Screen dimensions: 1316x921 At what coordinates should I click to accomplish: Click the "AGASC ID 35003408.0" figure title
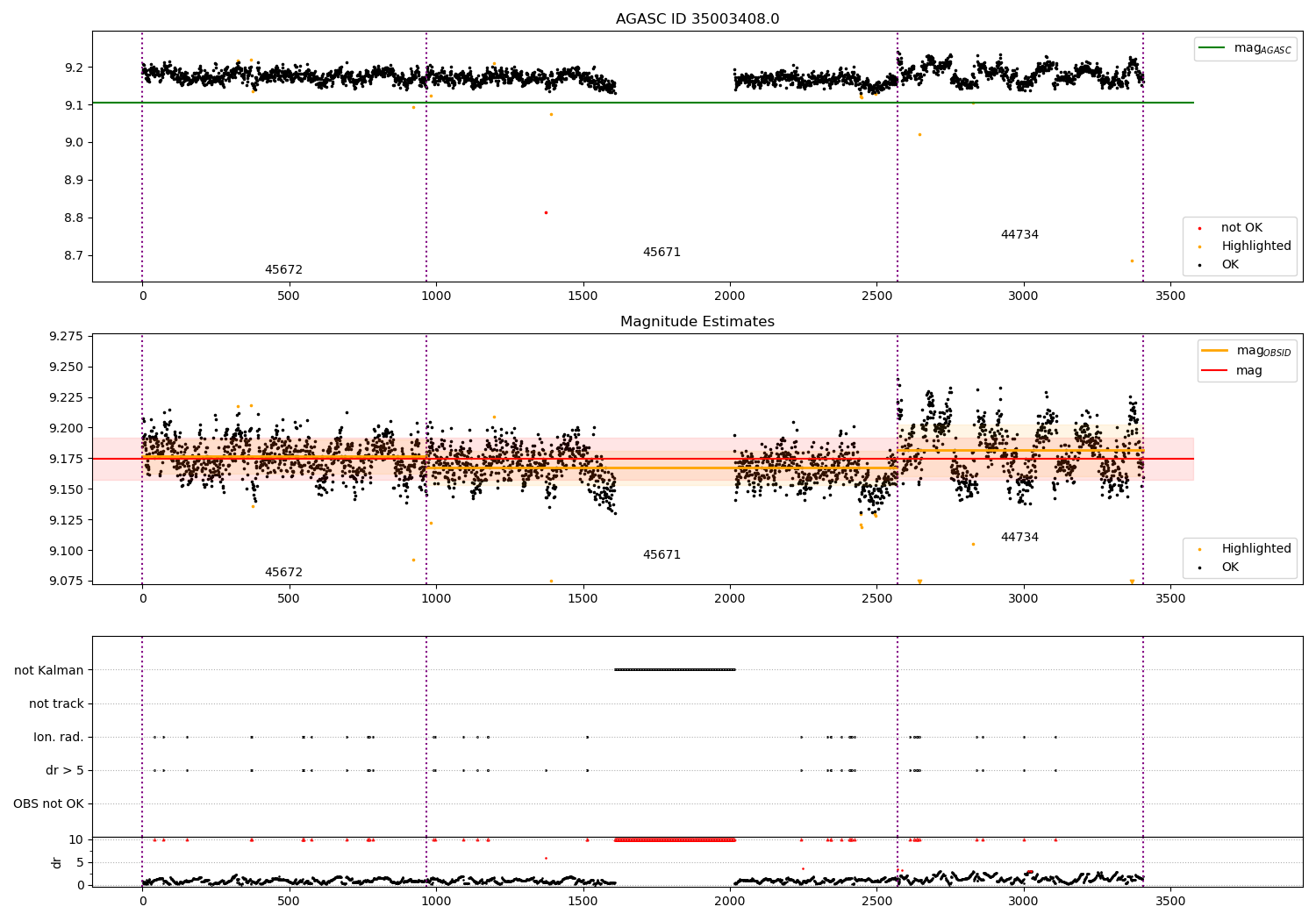pyautogui.click(x=697, y=19)
